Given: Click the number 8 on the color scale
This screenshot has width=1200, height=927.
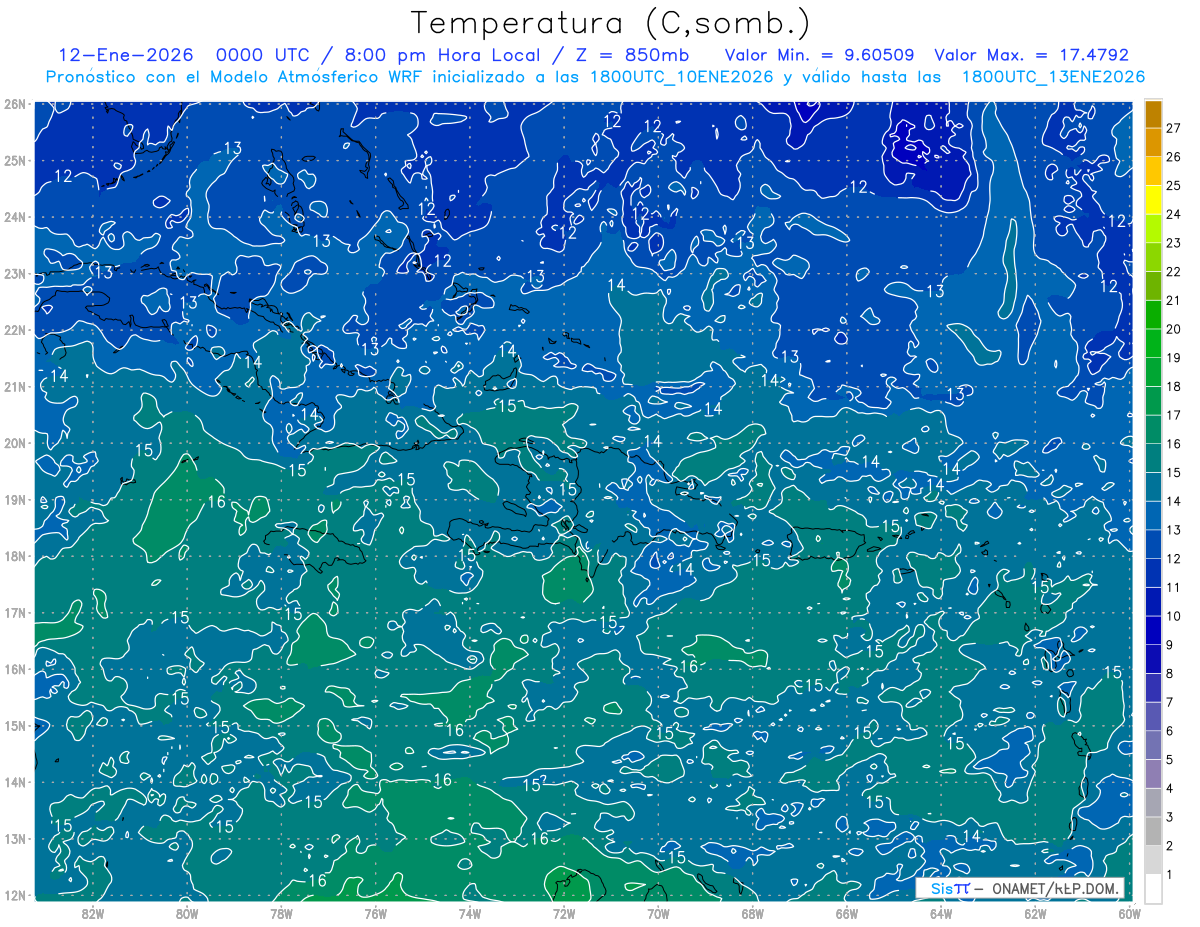Looking at the screenshot, I should pos(1170,674).
